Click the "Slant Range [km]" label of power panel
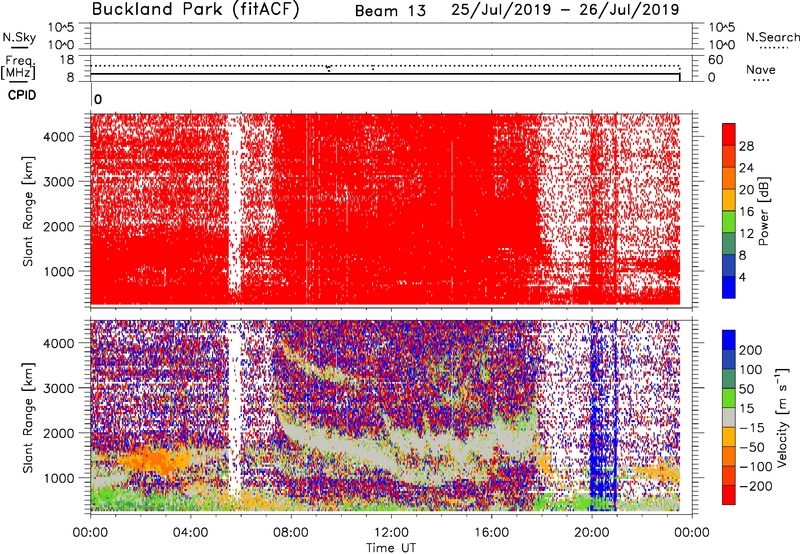 pos(28,211)
